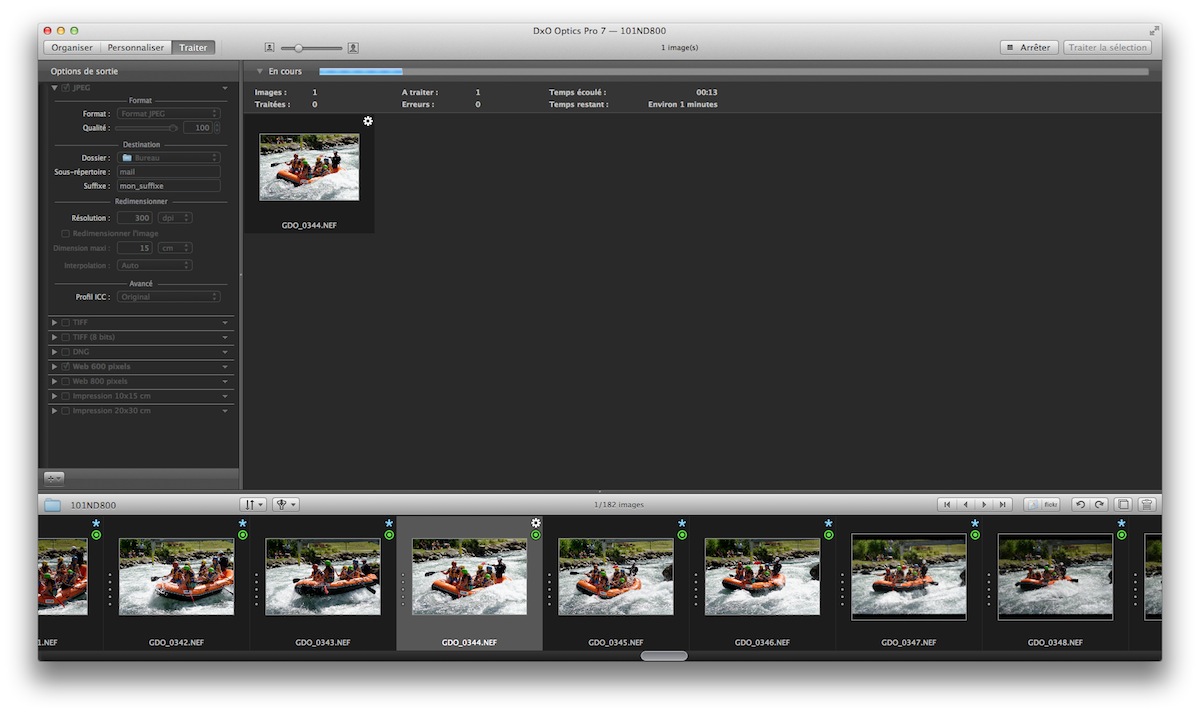Open the dpi resolution unit dropdown

tap(175, 218)
